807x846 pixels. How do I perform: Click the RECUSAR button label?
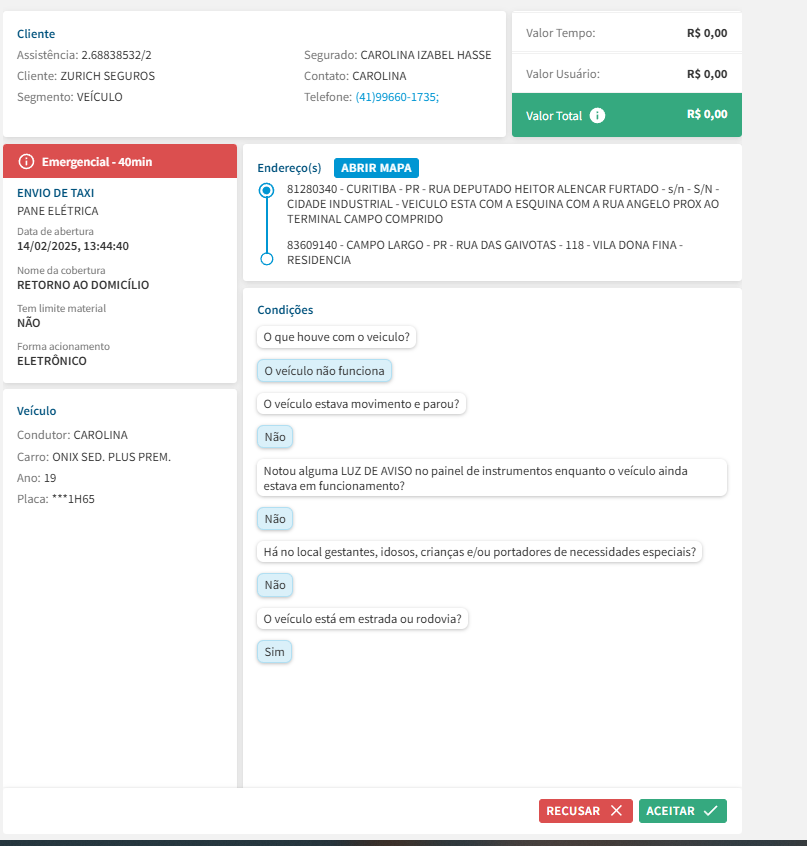coord(573,811)
